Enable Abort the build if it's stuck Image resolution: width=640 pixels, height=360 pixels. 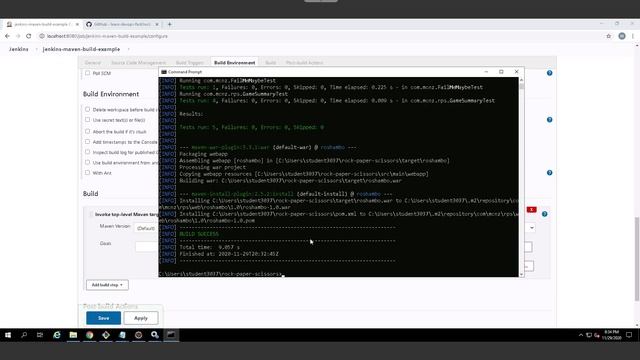[87, 131]
